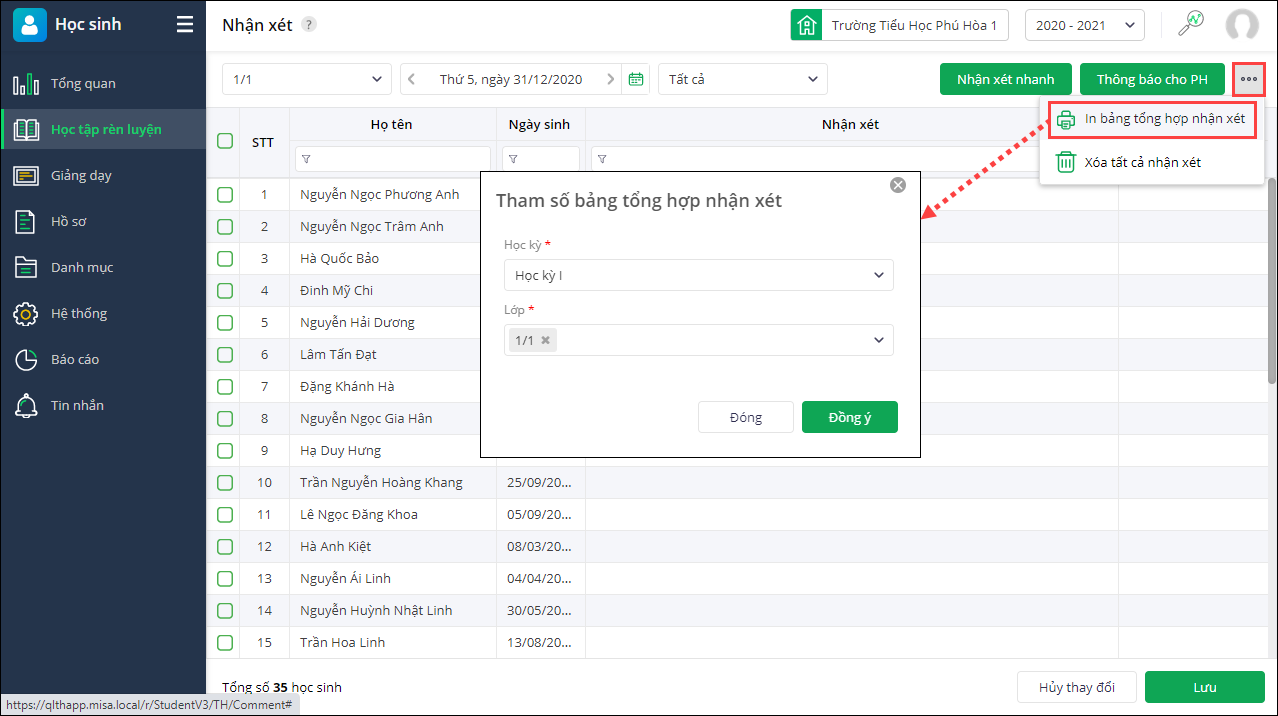Click Đồng ý in the dialog
Image resolution: width=1278 pixels, height=716 pixels.
tap(850, 417)
